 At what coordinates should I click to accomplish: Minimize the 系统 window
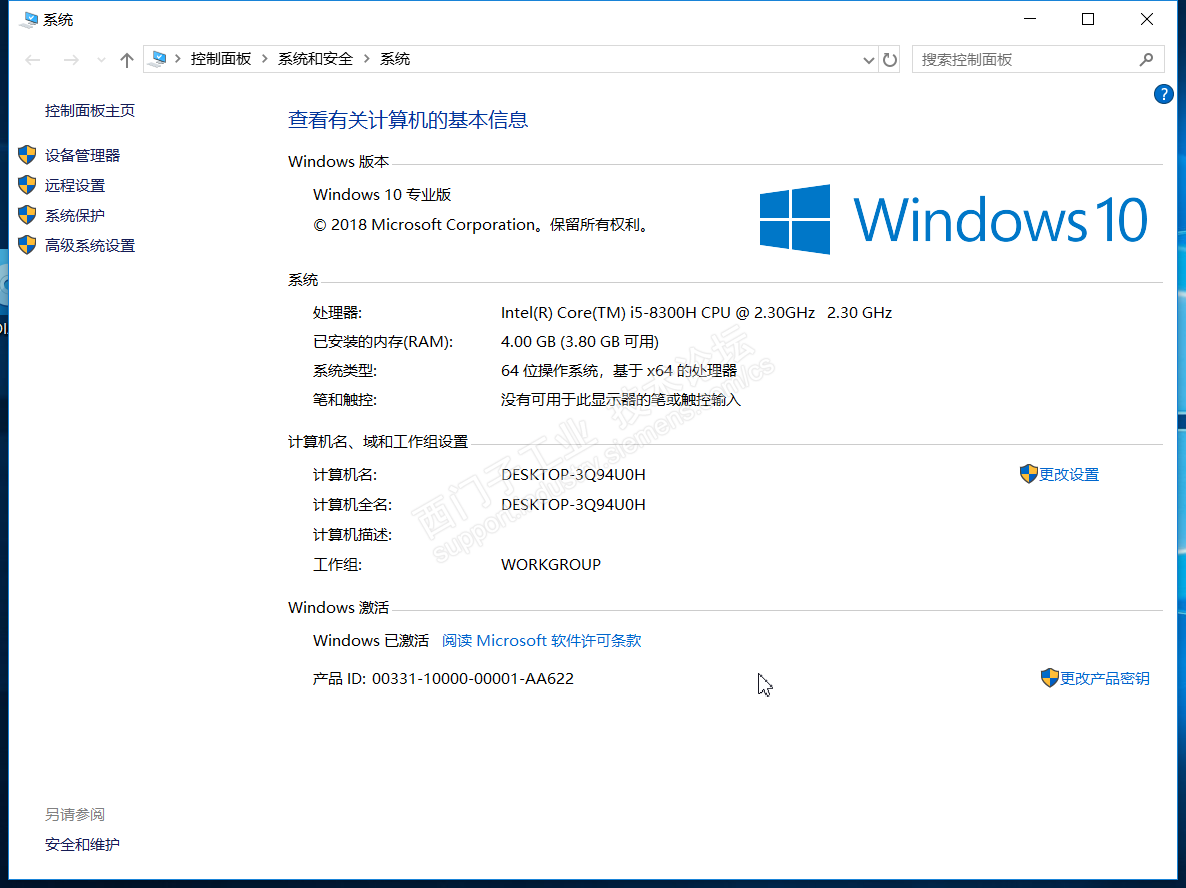pos(1029,20)
